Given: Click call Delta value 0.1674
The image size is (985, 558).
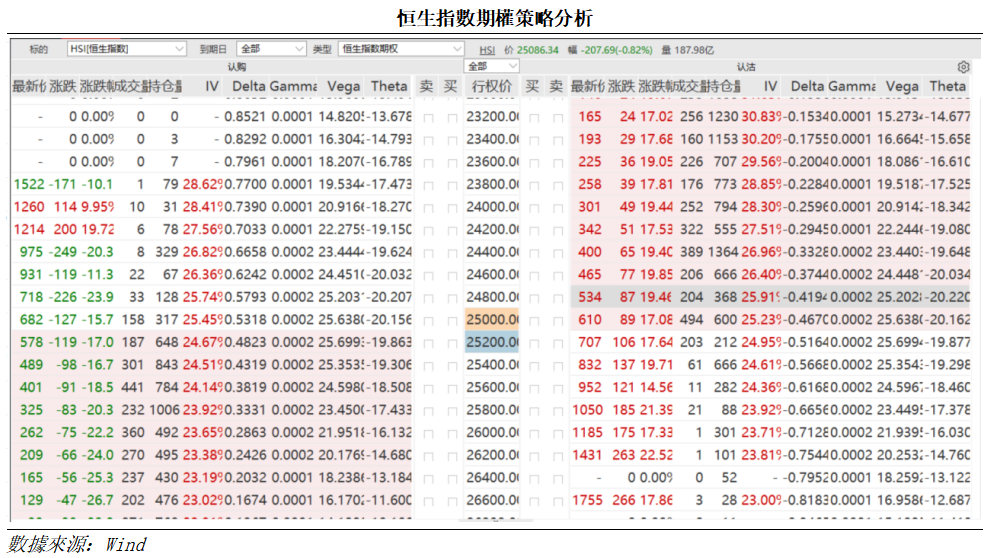Looking at the screenshot, I should [244, 501].
